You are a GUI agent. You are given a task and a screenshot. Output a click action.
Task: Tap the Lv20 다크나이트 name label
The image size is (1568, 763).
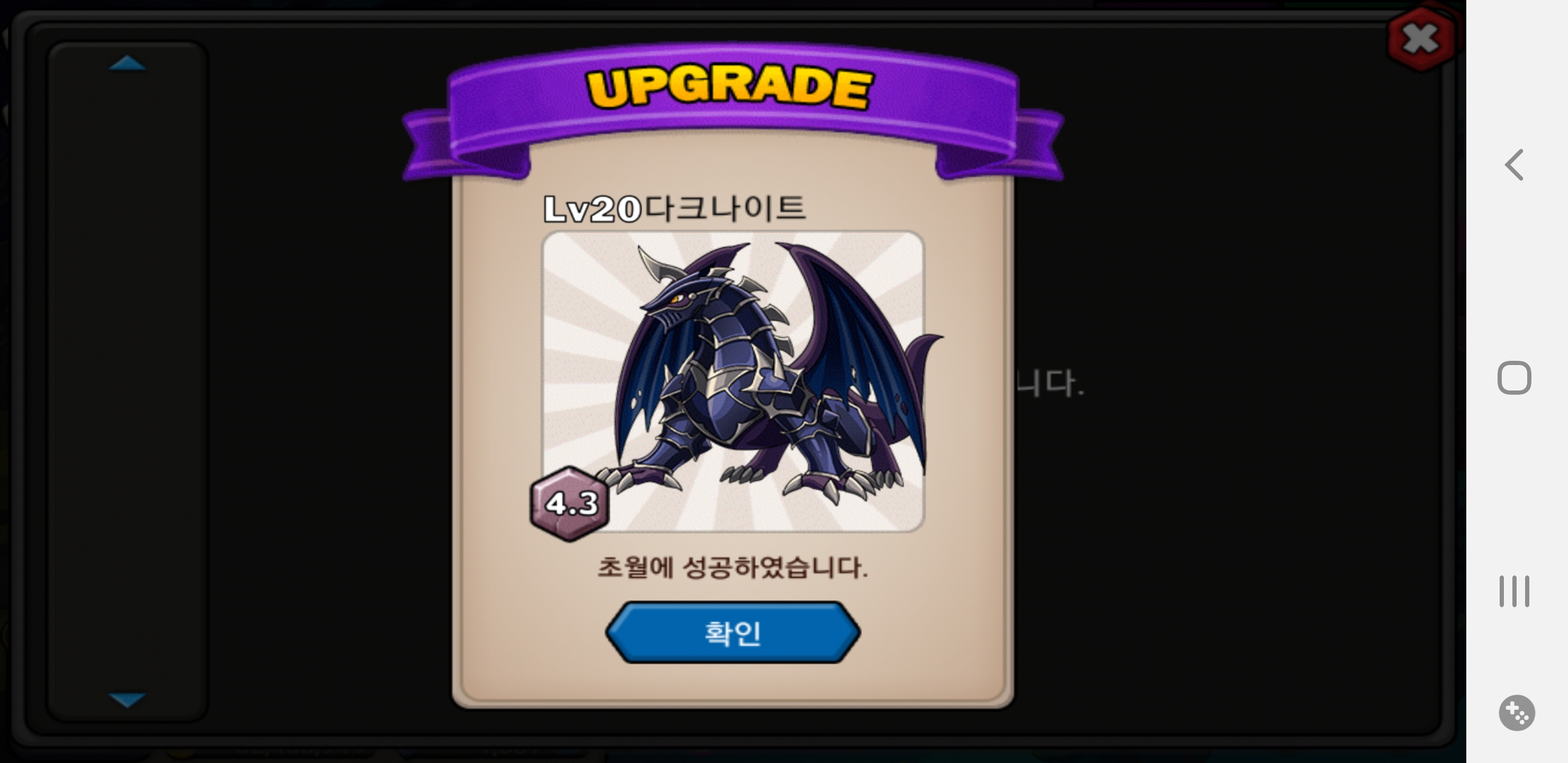click(x=674, y=208)
